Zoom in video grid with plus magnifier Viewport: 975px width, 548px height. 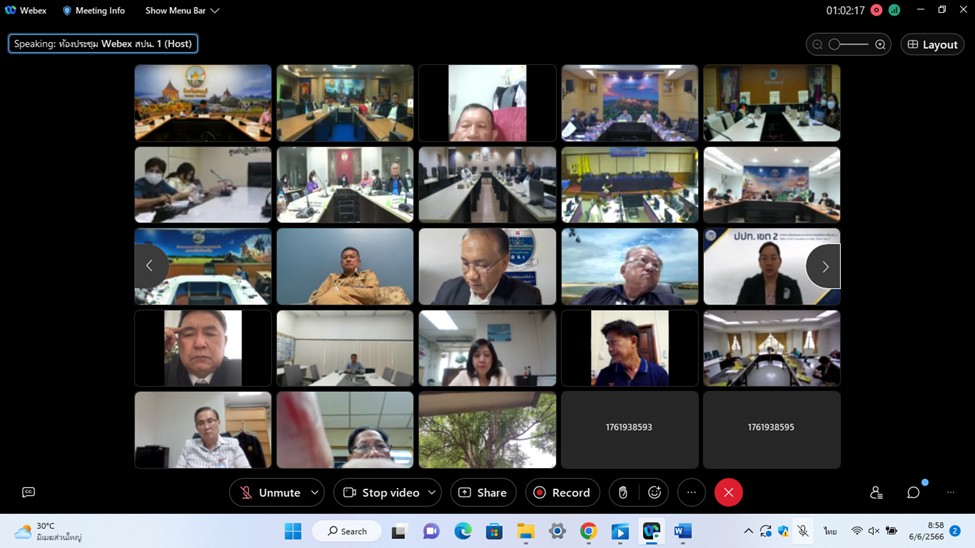coord(880,44)
